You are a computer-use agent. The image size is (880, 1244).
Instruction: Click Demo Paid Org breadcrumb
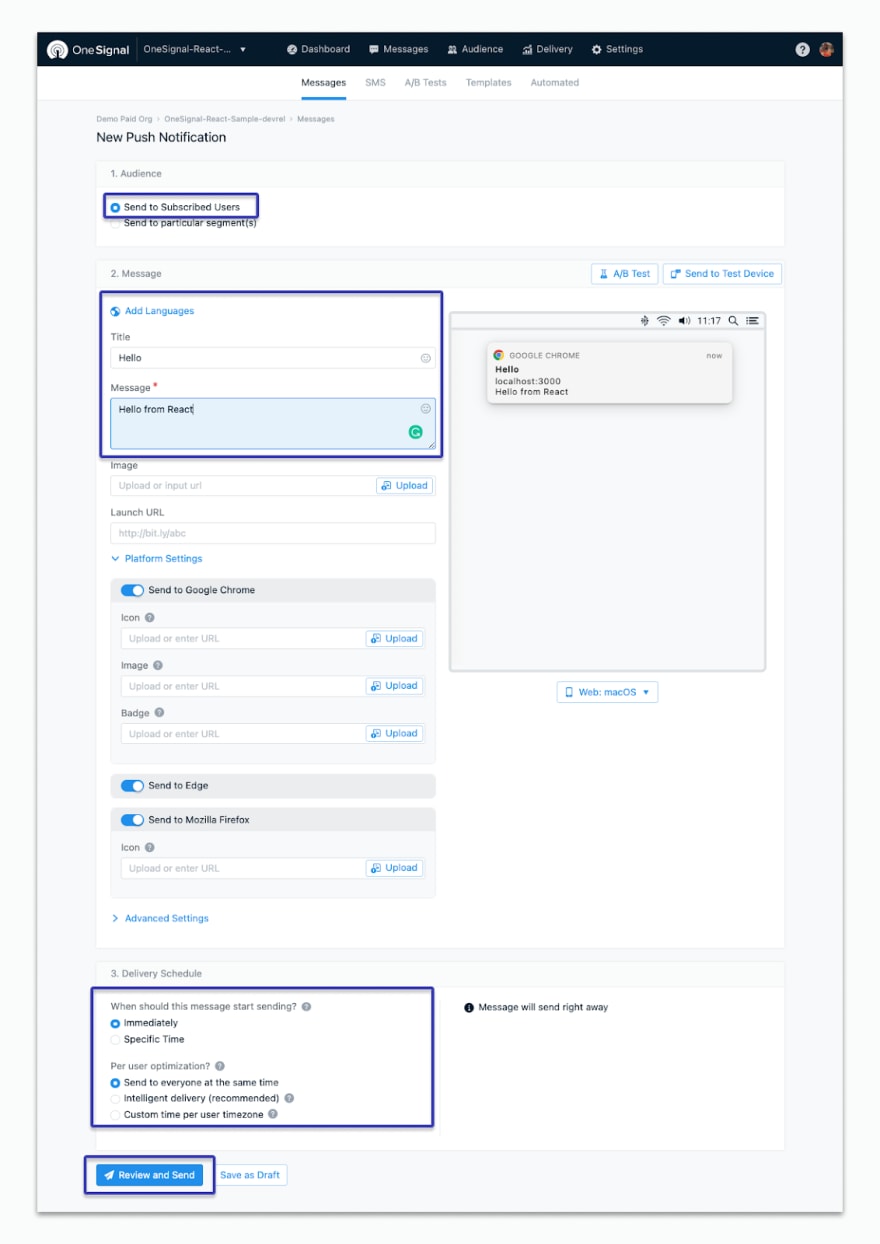tap(125, 119)
